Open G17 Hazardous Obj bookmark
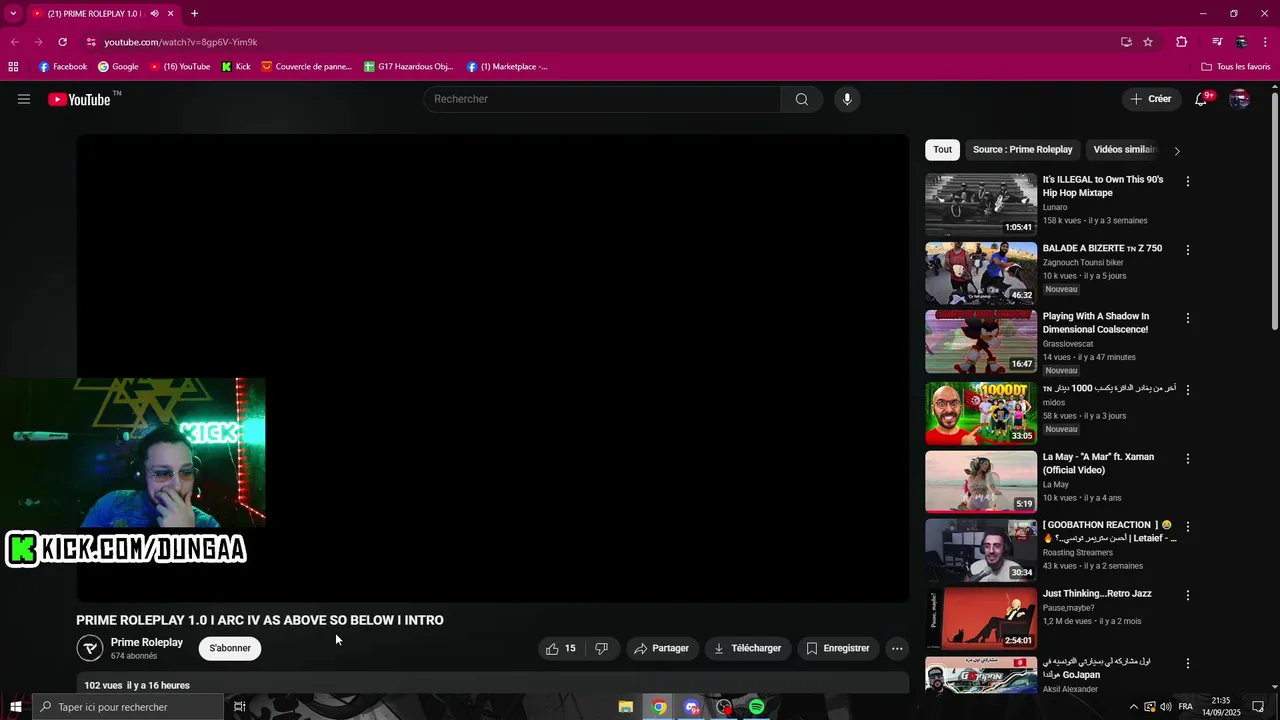This screenshot has width=1280, height=720. tap(409, 67)
